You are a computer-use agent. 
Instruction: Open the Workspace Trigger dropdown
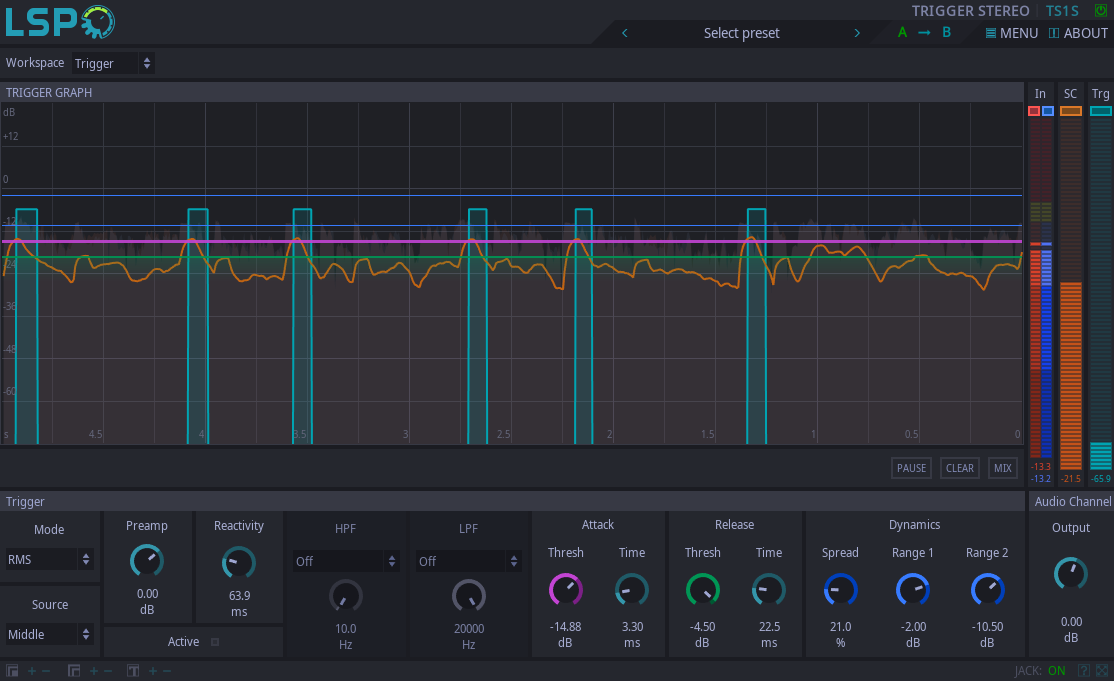(x=112, y=63)
